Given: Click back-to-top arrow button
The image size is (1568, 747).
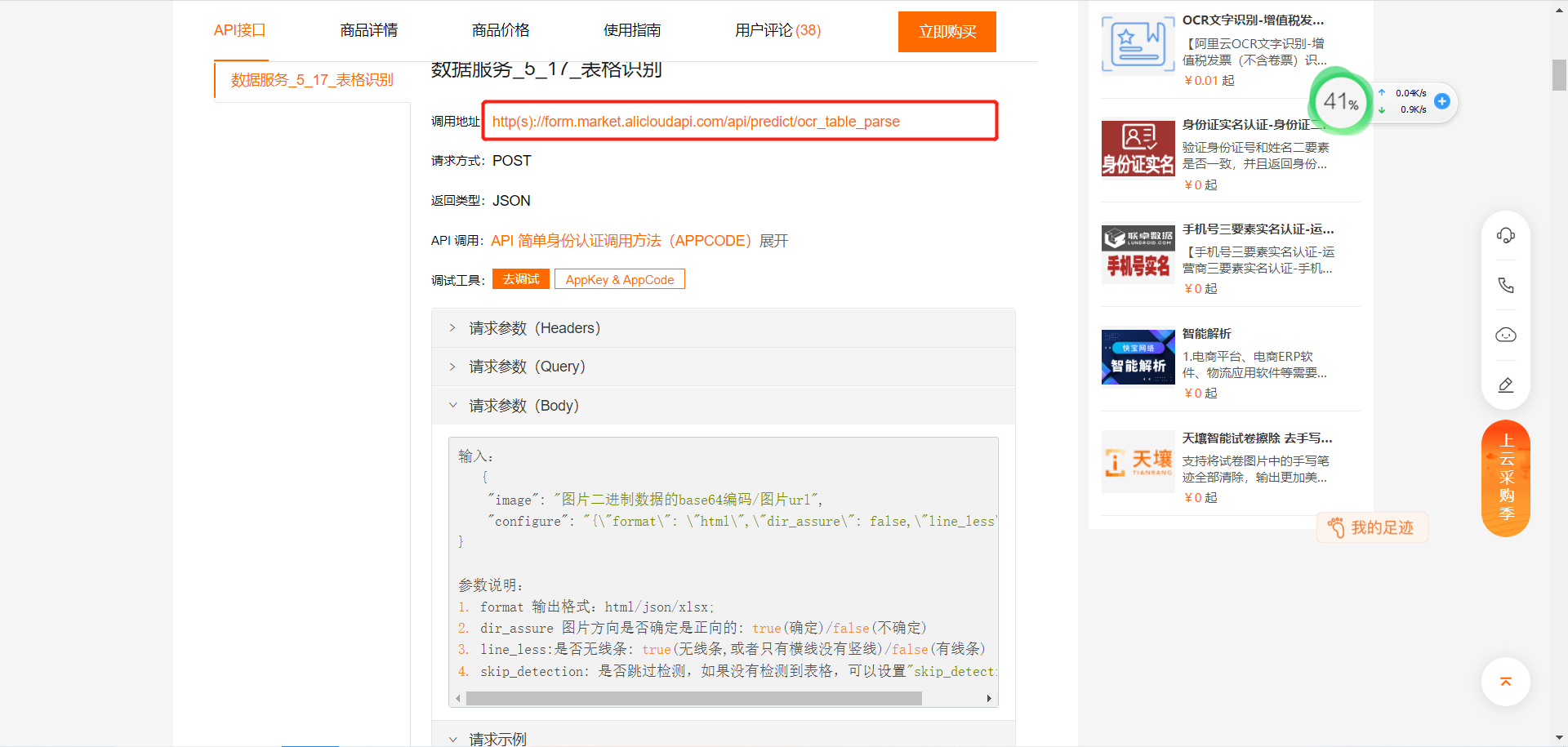Looking at the screenshot, I should pyautogui.click(x=1506, y=682).
